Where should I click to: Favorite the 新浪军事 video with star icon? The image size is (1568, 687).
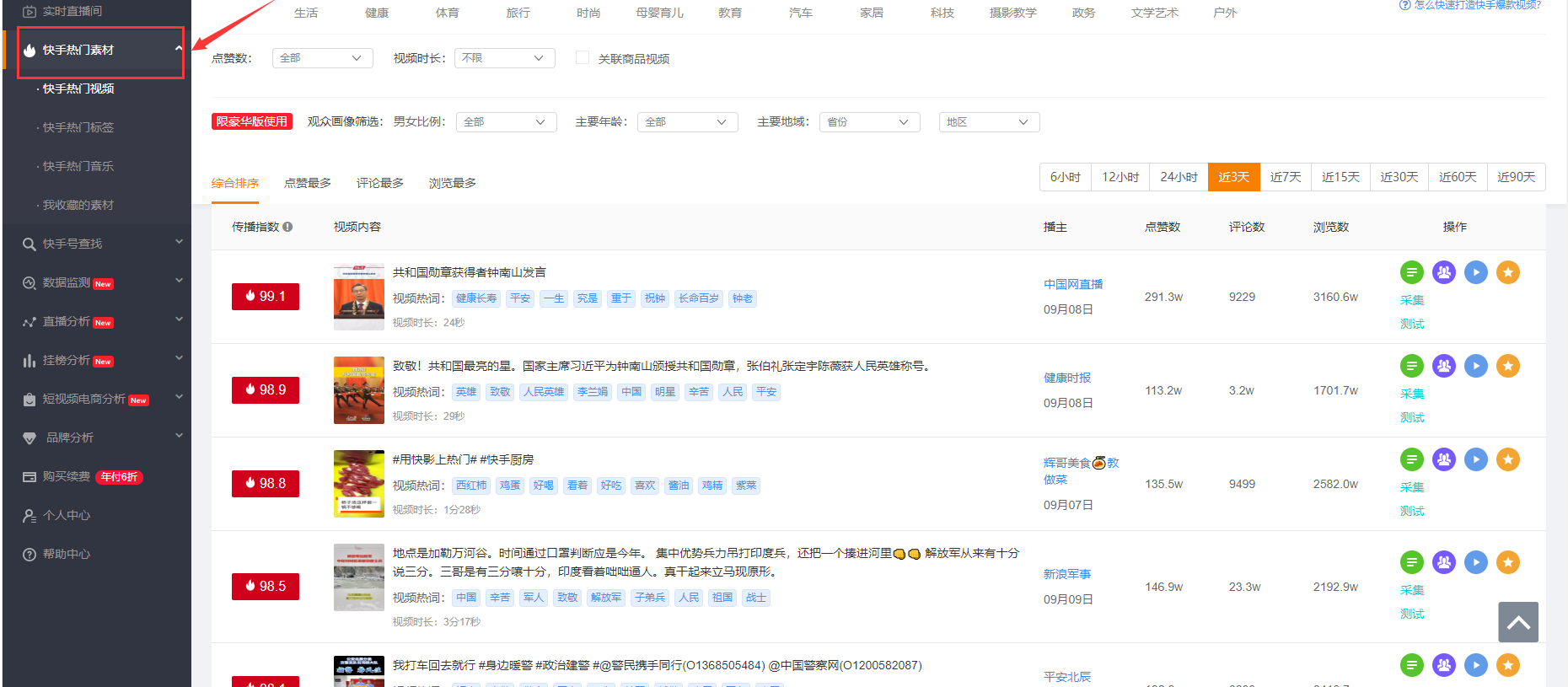(x=1508, y=562)
